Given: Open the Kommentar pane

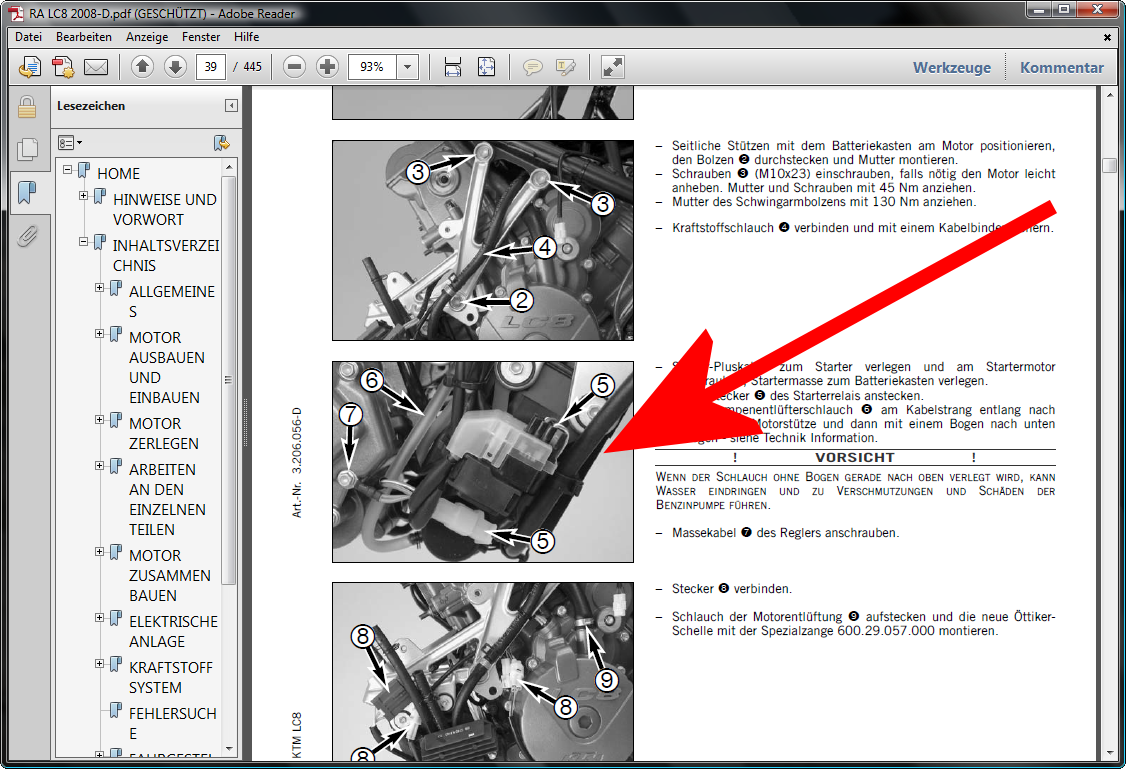Looking at the screenshot, I should click(1061, 68).
